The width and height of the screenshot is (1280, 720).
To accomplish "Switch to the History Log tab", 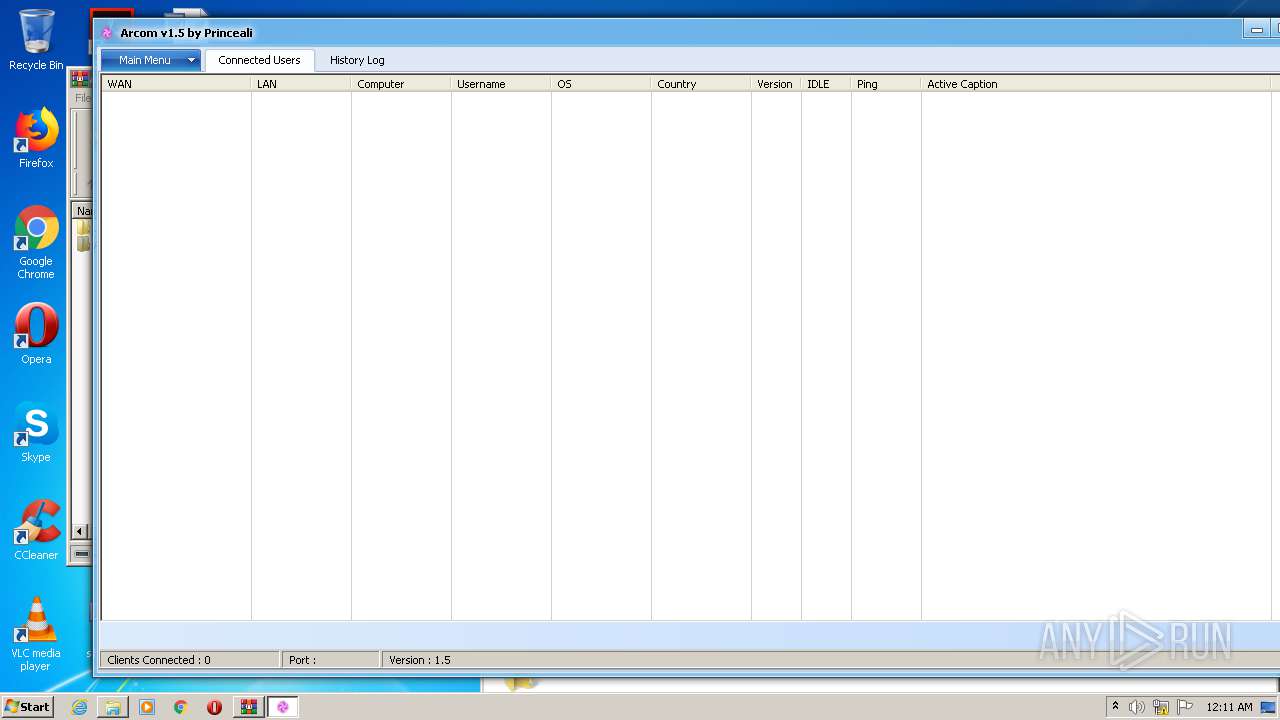I will coord(357,60).
